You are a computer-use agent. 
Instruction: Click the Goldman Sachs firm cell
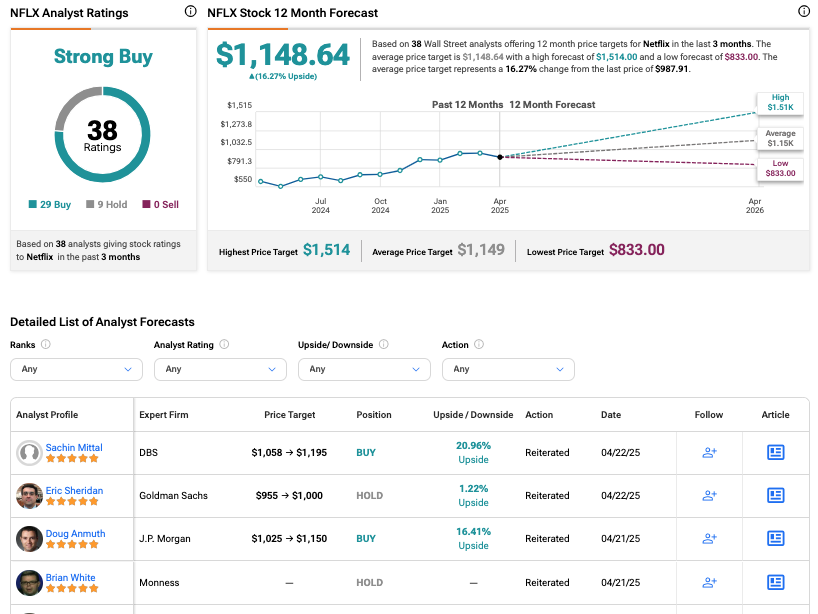point(173,496)
